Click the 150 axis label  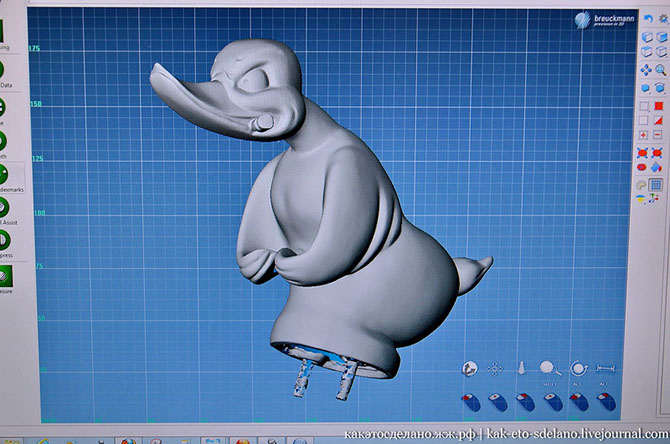[x=36, y=104]
